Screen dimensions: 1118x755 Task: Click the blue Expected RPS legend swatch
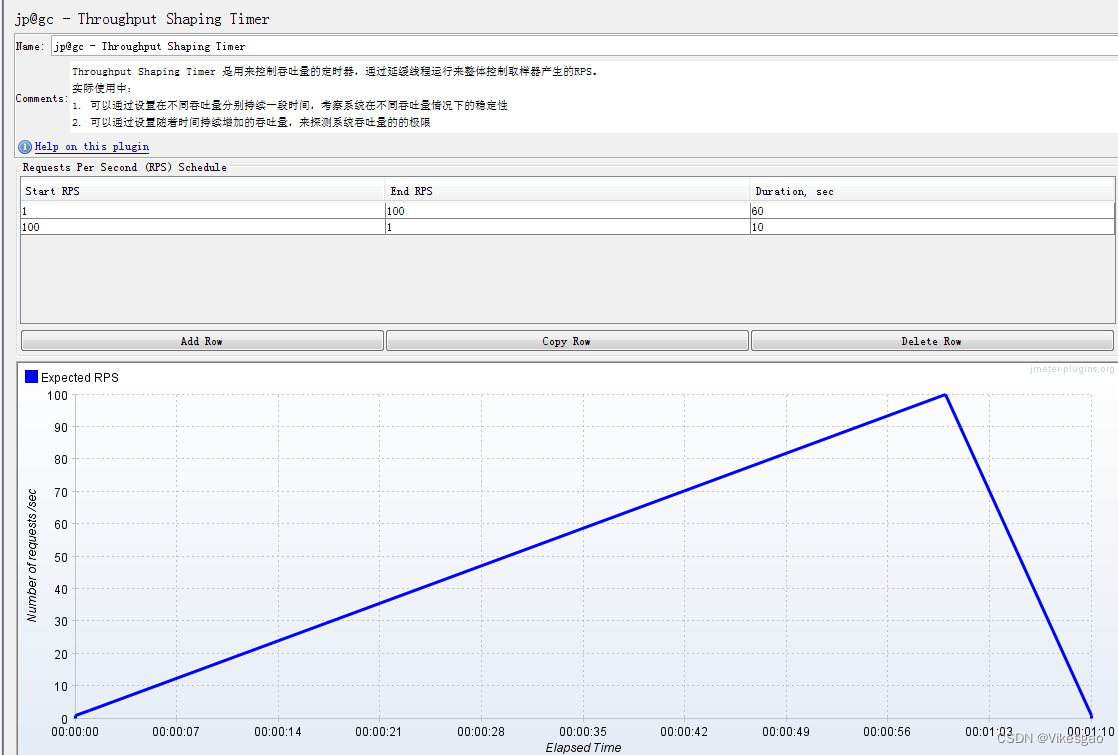[x=31, y=376]
